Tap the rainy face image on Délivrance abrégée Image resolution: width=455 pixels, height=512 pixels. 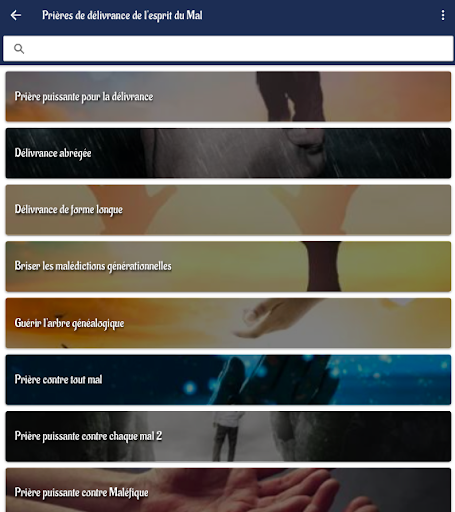233,153
